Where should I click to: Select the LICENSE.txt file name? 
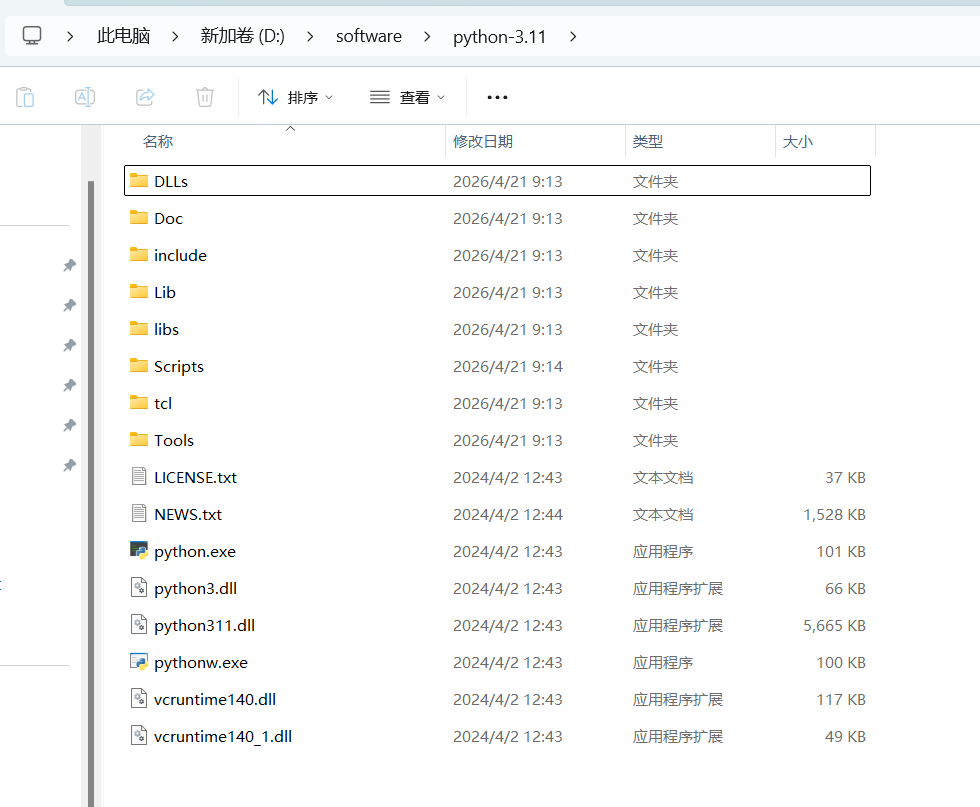coord(196,477)
